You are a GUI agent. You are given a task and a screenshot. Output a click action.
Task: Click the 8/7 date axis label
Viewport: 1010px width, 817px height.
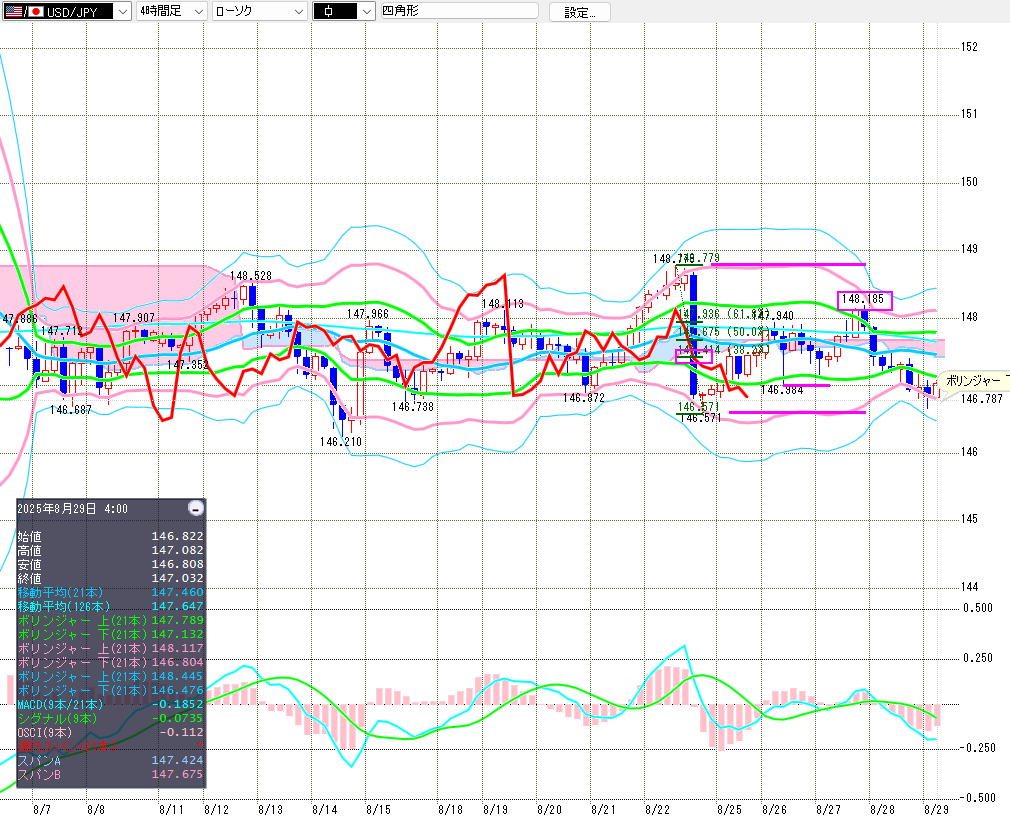click(x=42, y=809)
